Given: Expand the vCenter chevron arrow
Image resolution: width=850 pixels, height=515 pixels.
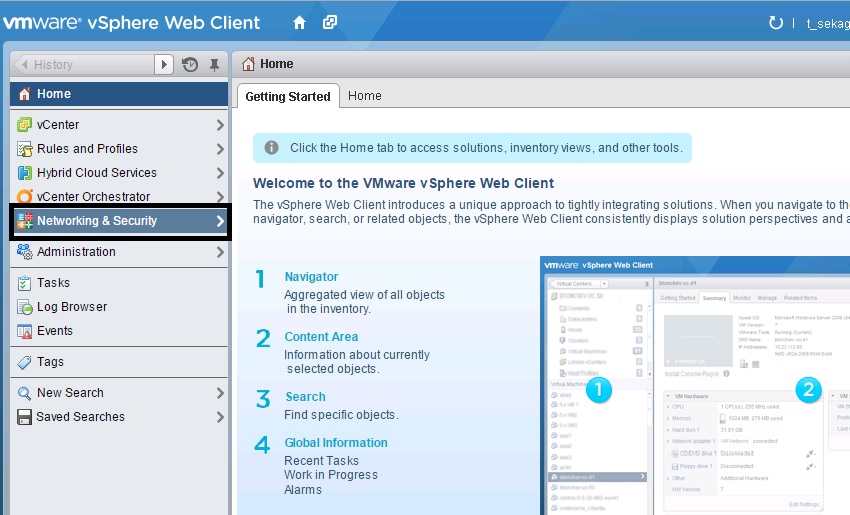Looking at the screenshot, I should point(220,125).
